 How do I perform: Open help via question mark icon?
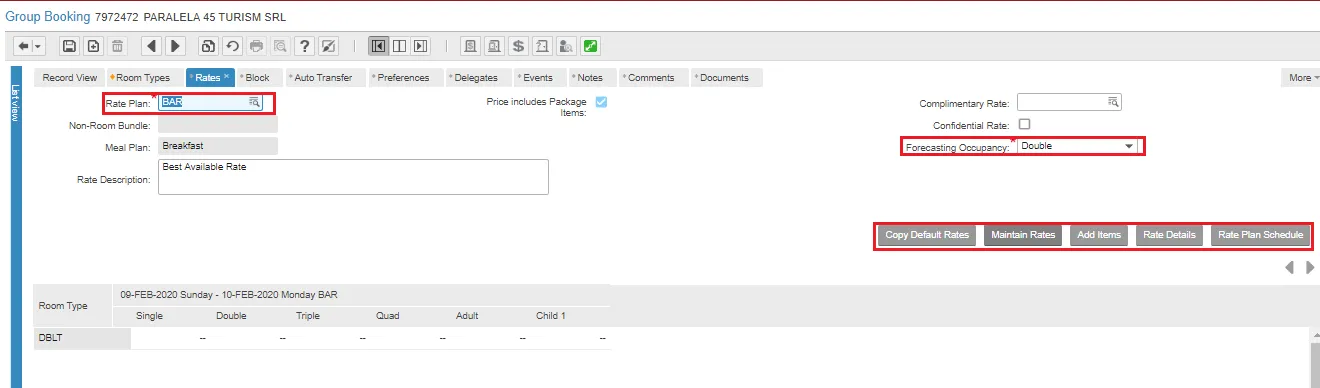[x=305, y=46]
